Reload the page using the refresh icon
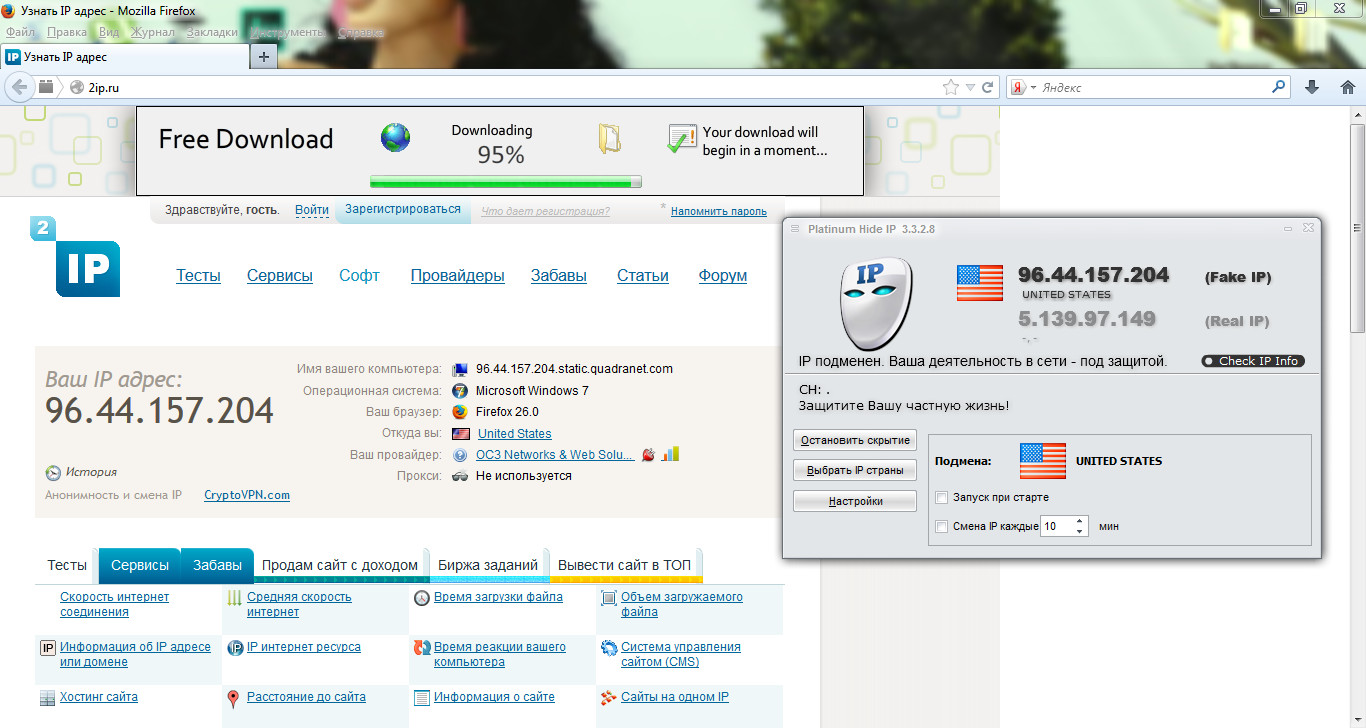 (988, 87)
